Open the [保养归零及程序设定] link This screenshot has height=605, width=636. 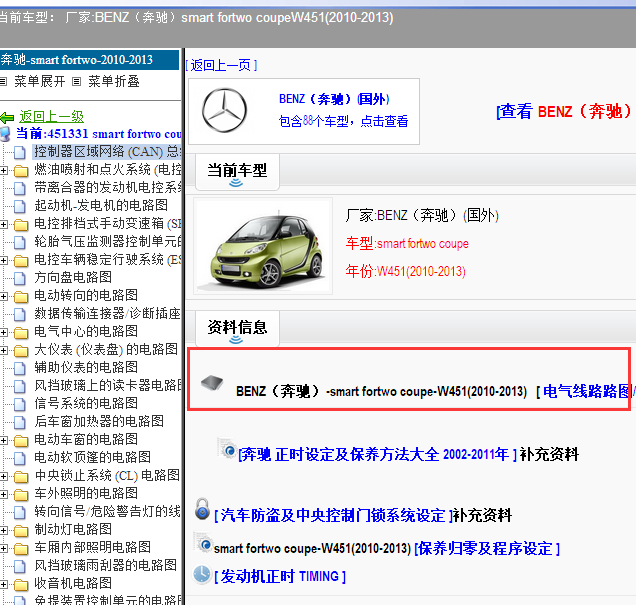coord(487,549)
